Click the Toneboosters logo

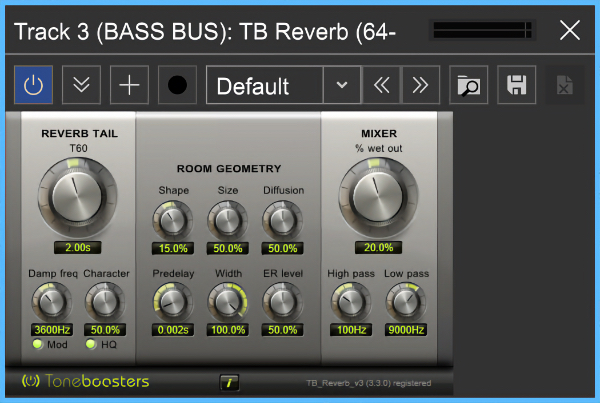click(x=85, y=381)
